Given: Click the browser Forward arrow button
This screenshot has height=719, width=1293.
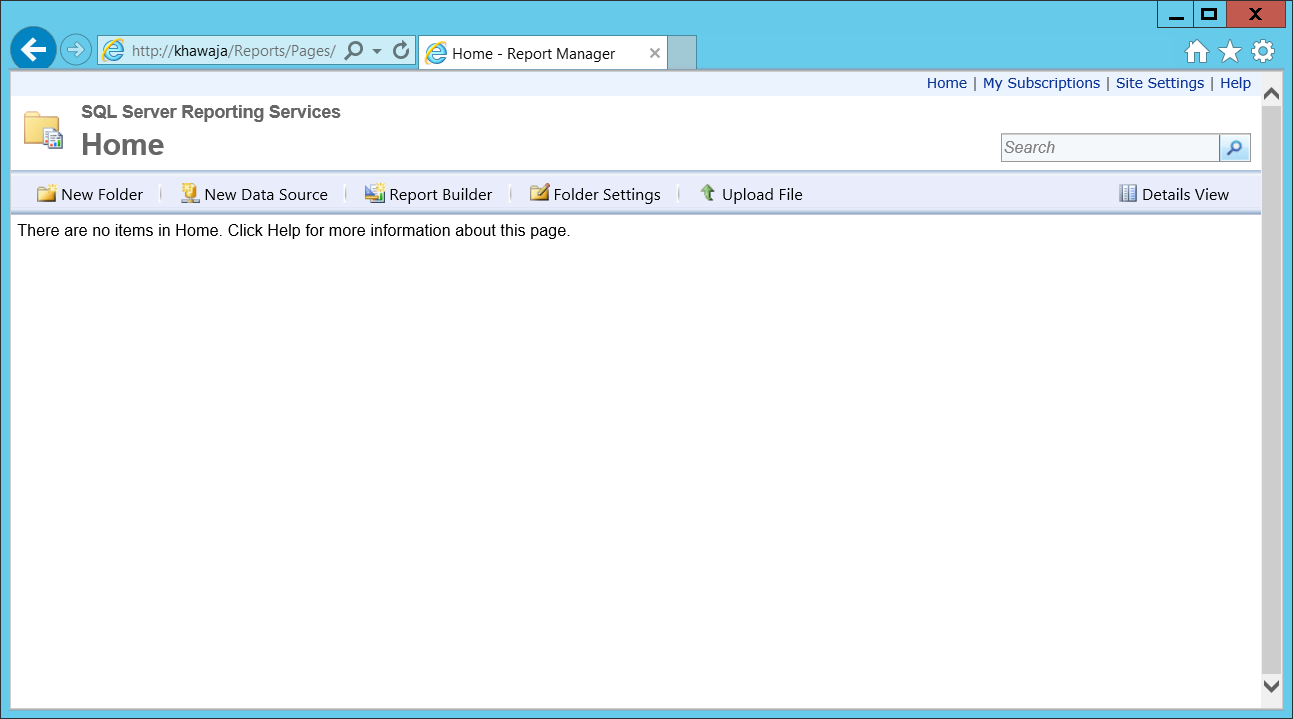Looking at the screenshot, I should [x=76, y=49].
